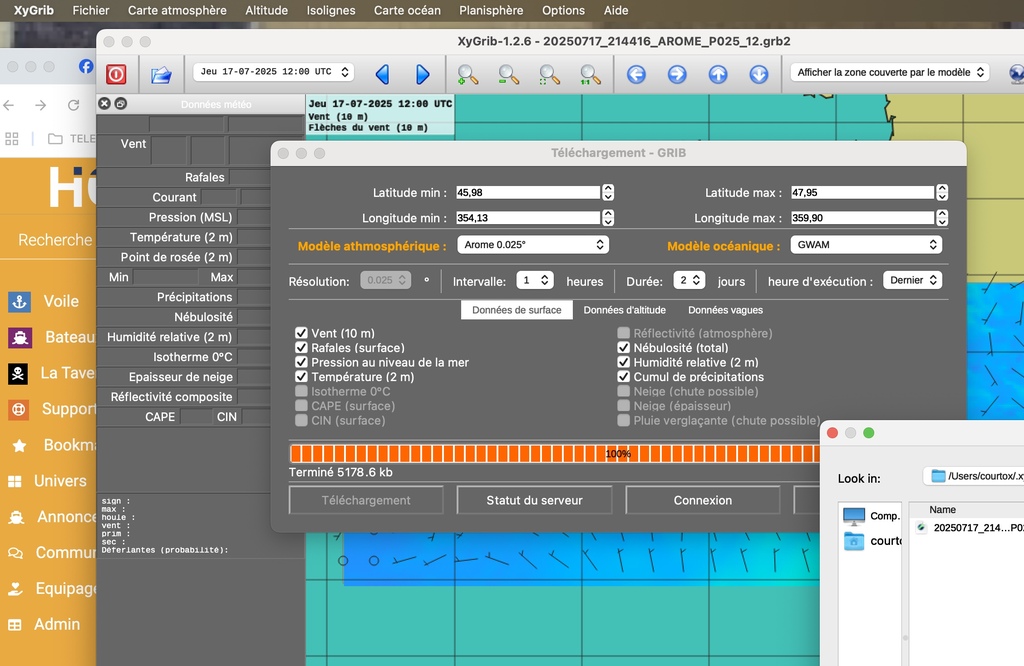Open the Carte atmosphère menu

[x=177, y=10]
